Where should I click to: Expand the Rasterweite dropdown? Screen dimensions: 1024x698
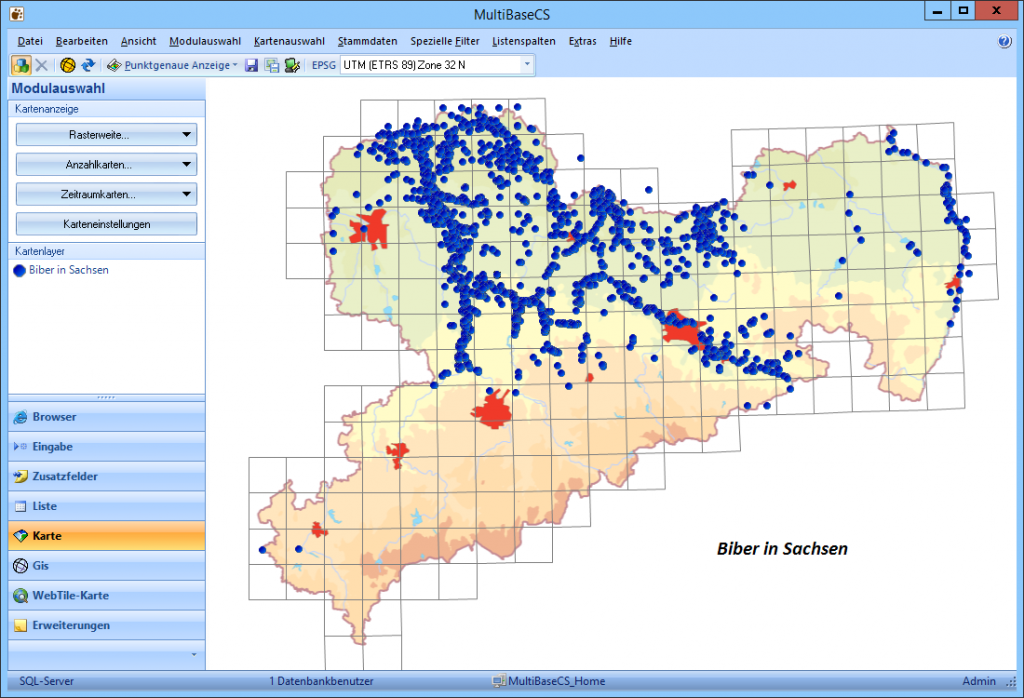106,135
